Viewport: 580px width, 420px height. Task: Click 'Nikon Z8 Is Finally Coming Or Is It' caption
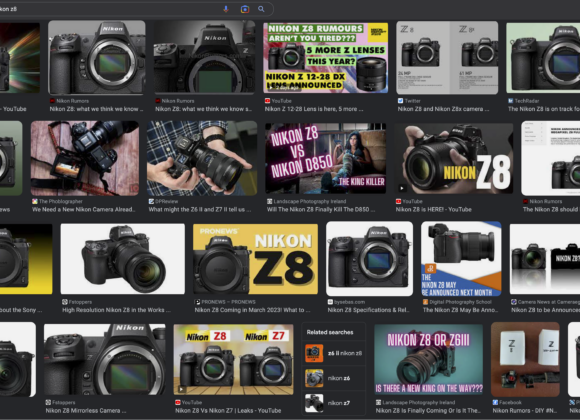428,411
